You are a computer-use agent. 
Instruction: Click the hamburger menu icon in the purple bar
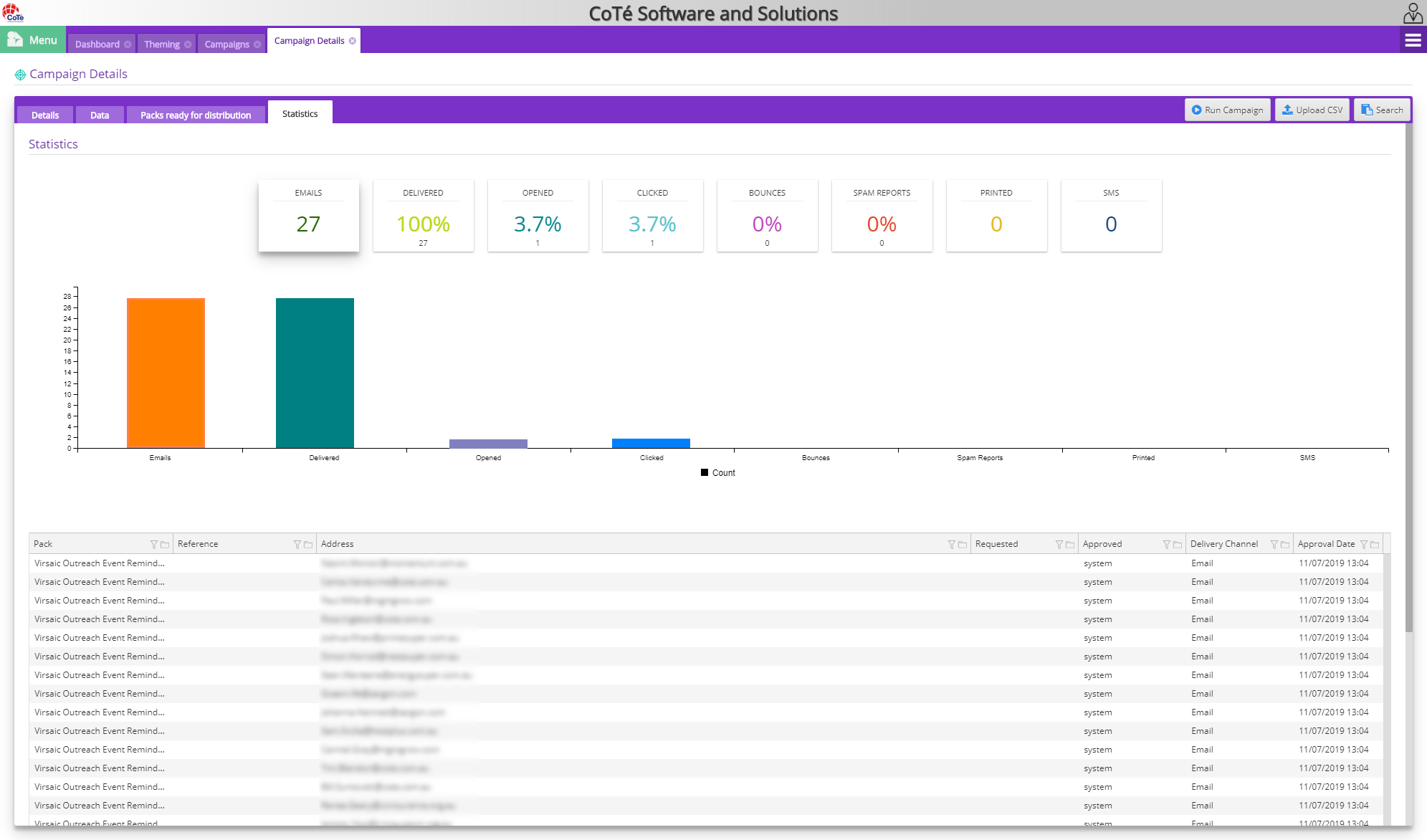(1413, 40)
